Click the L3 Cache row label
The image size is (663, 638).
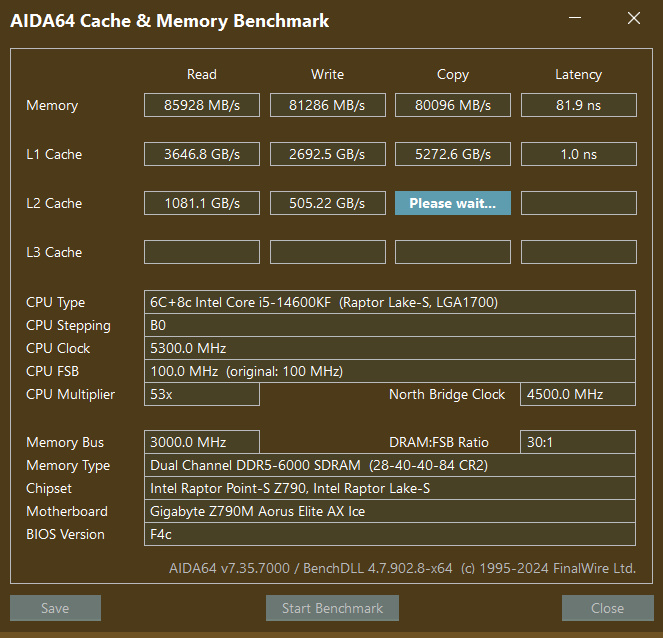click(x=54, y=252)
